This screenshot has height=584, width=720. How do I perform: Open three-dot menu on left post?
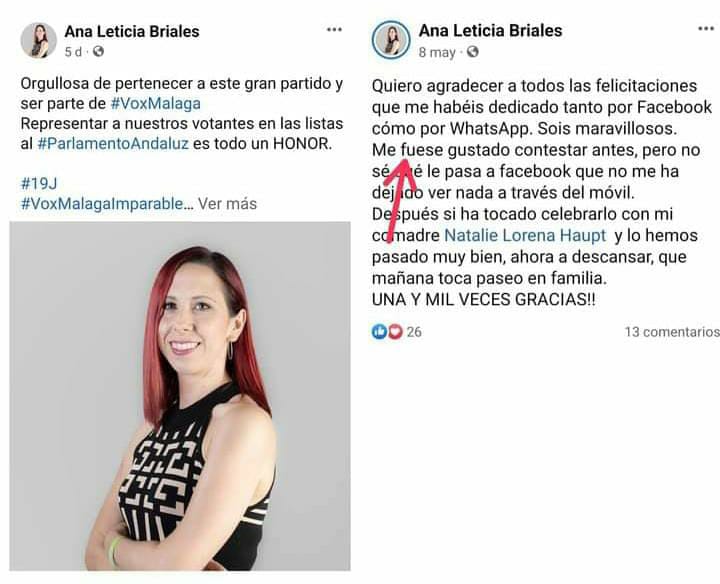click(x=334, y=30)
